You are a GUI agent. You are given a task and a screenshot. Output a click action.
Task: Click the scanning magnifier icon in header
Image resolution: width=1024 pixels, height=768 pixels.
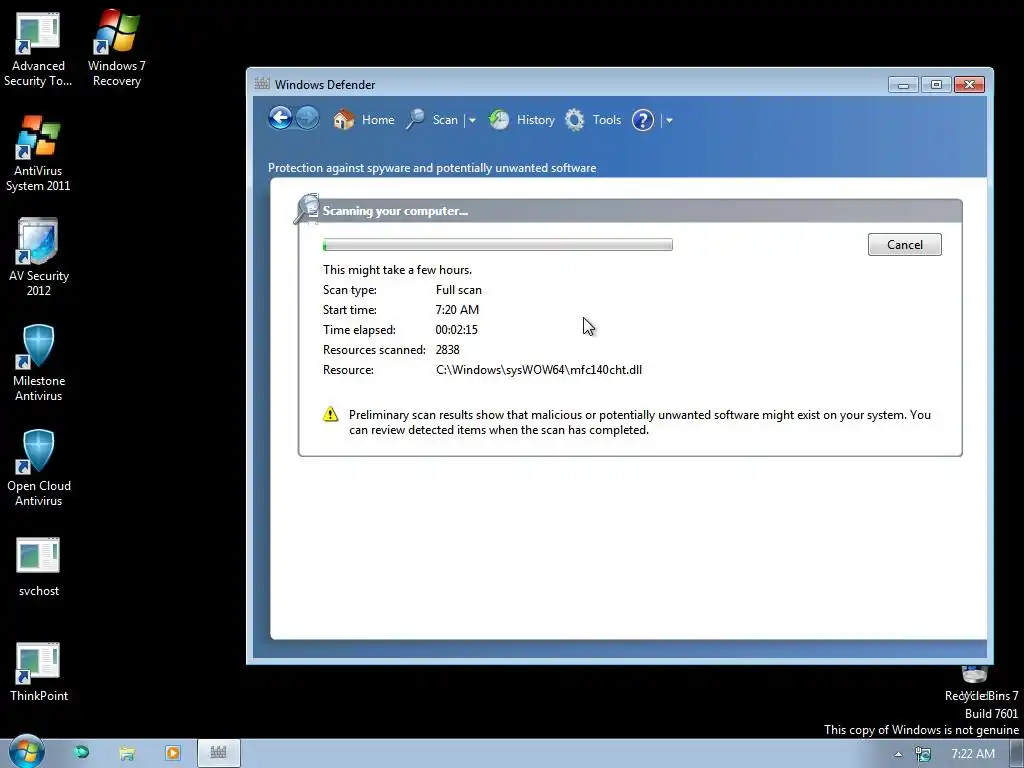click(307, 209)
